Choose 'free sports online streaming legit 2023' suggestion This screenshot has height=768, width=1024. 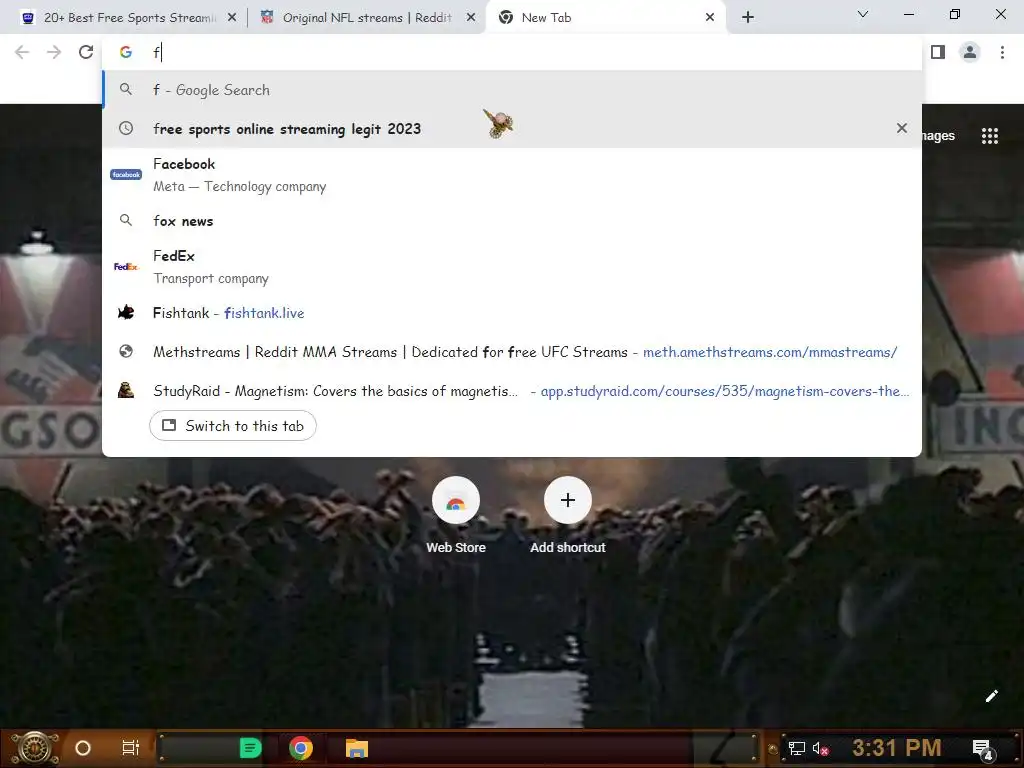pos(512,129)
